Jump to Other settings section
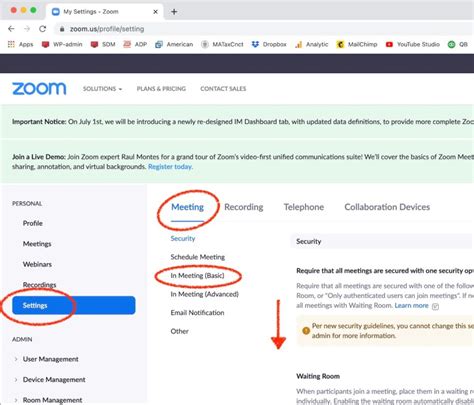 (x=179, y=331)
